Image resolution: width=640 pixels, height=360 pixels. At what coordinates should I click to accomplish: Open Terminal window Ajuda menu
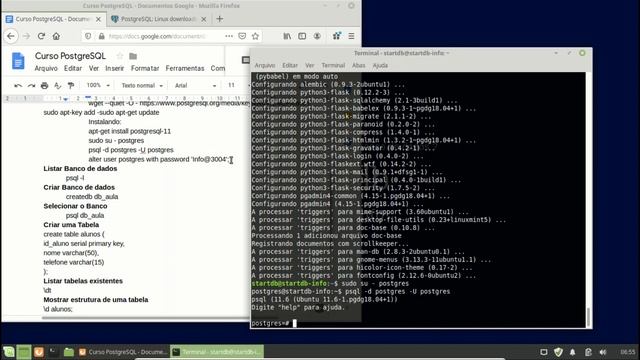point(380,65)
